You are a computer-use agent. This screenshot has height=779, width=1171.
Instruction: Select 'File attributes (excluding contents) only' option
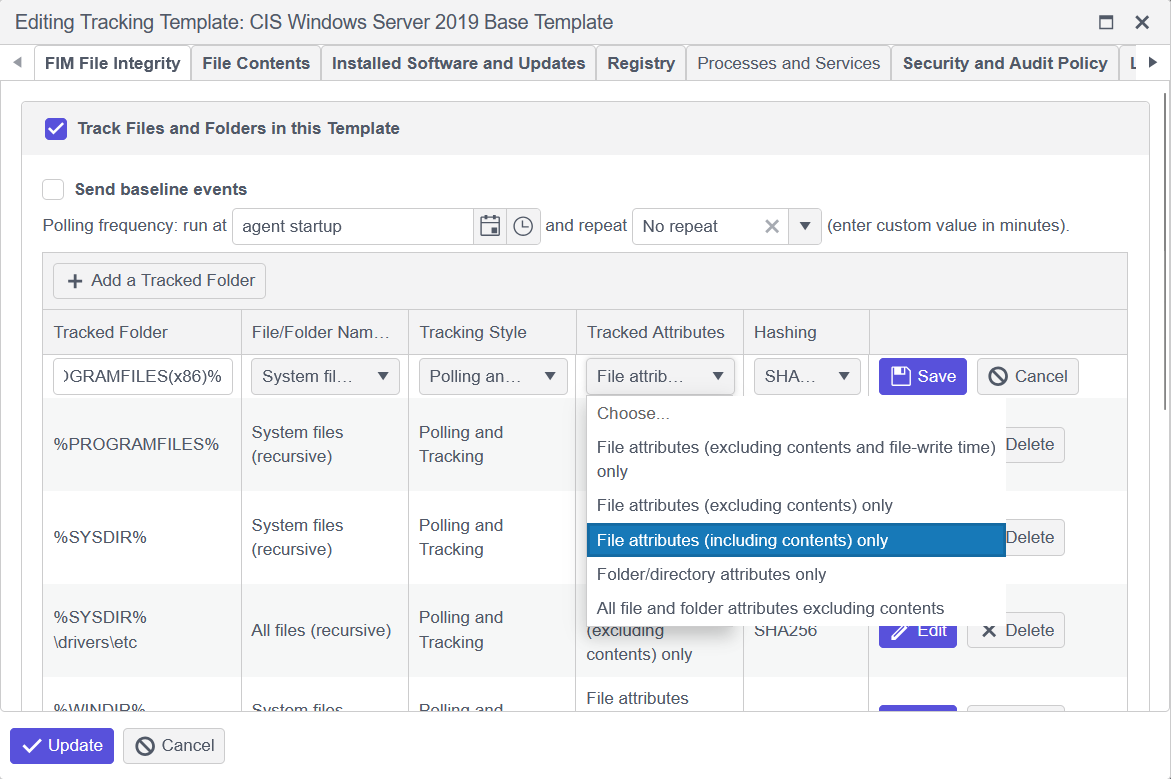coord(796,506)
